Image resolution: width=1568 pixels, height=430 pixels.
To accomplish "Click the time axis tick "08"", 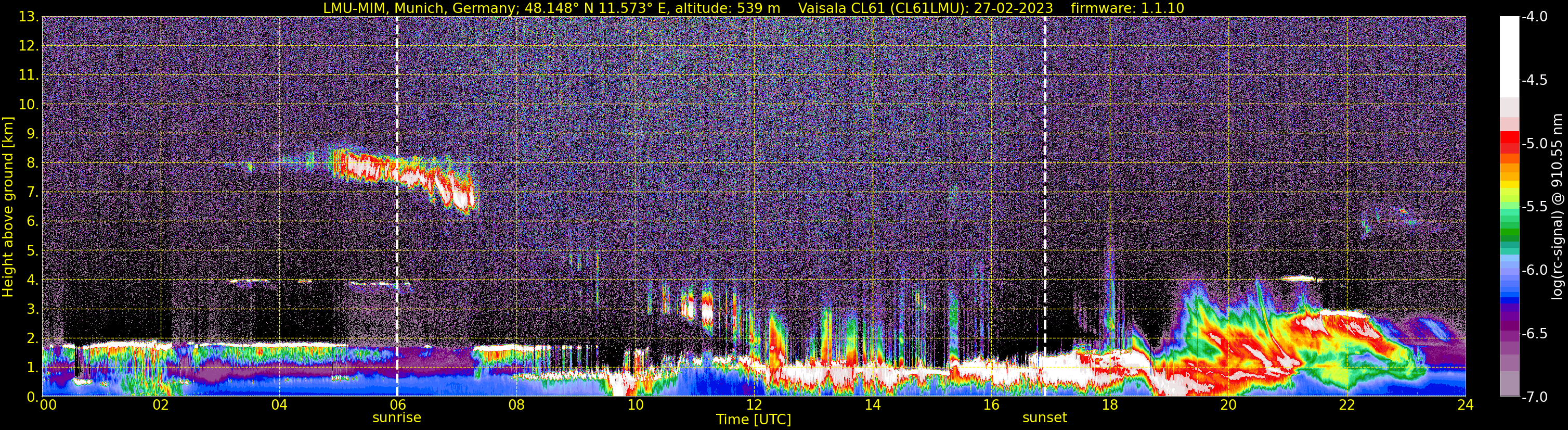I will click(516, 405).
